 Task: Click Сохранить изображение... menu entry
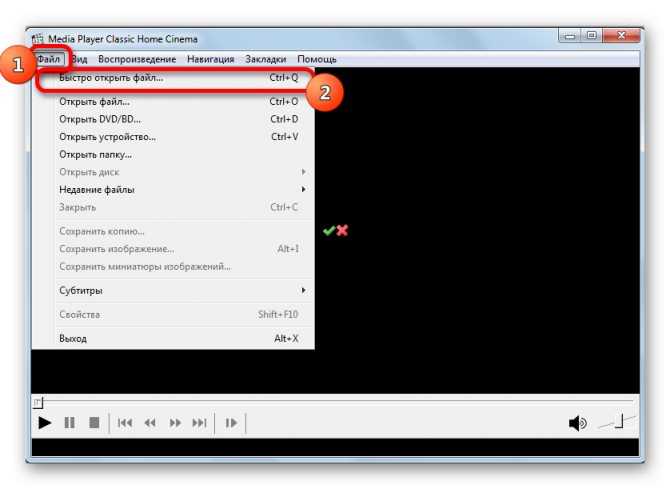pyautogui.click(x=173, y=249)
